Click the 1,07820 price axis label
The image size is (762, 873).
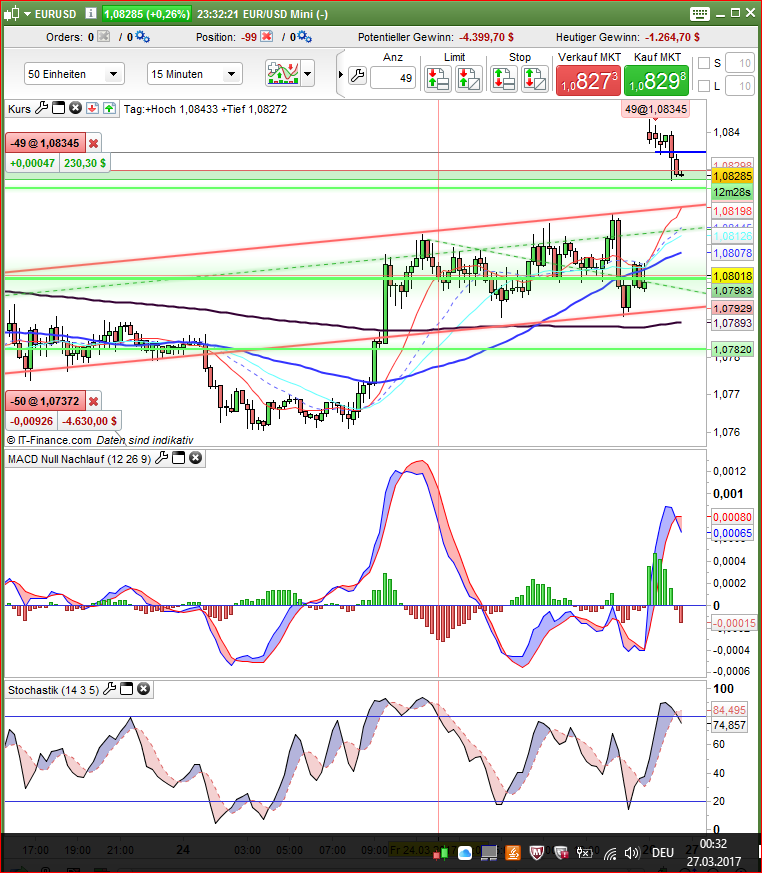pos(732,350)
